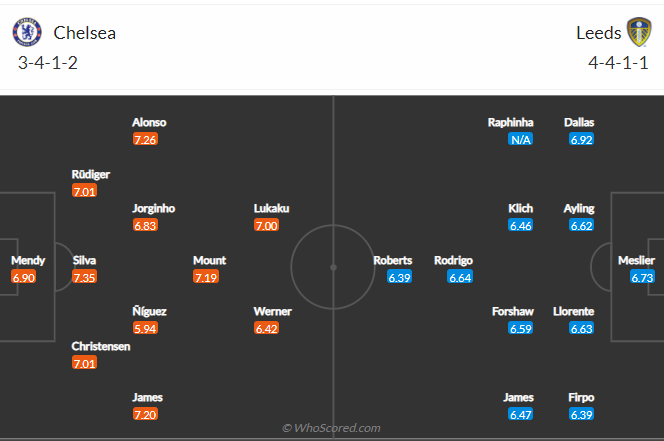Select Alonso's 7.26 rating badge
Image resolution: width=664 pixels, height=441 pixels.
pos(145,139)
